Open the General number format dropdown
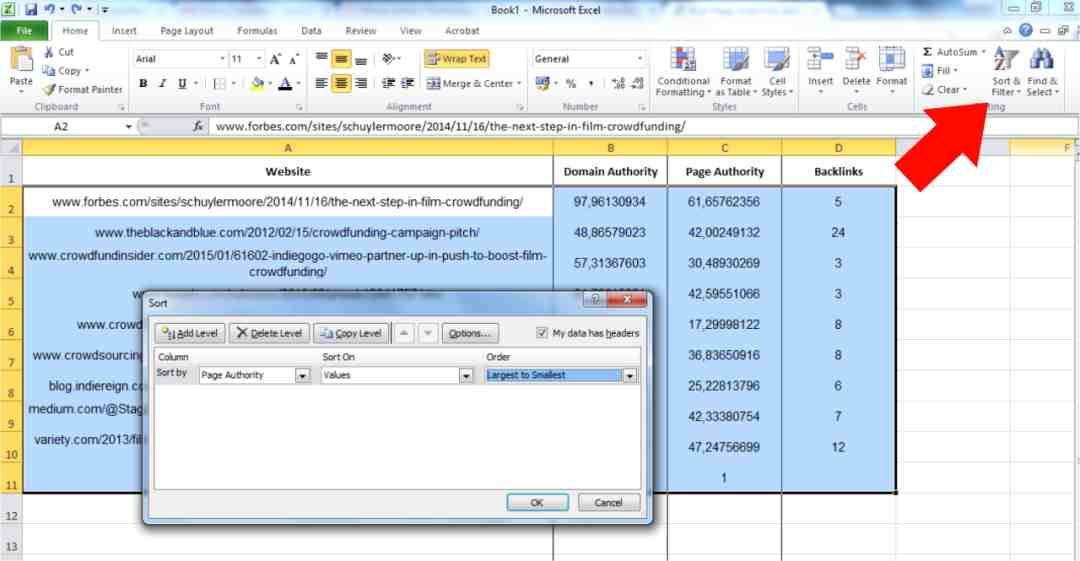The image size is (1080, 561). [640, 59]
